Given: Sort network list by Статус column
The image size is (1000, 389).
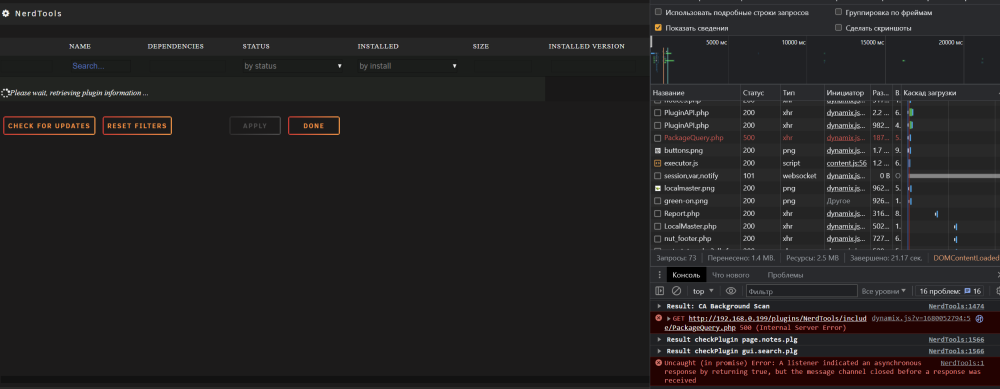Looking at the screenshot, I should coord(760,93).
